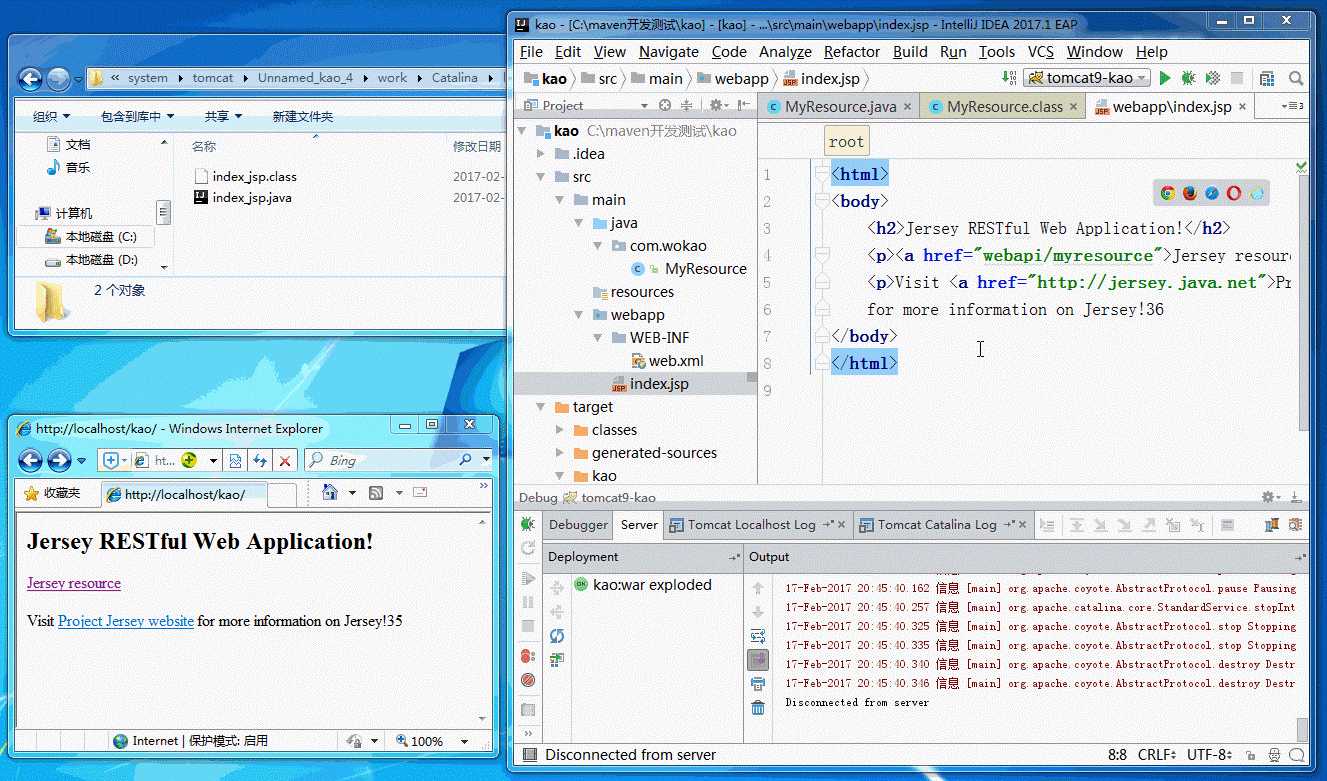Run tomcat9-kao with coverage

(x=1212, y=78)
